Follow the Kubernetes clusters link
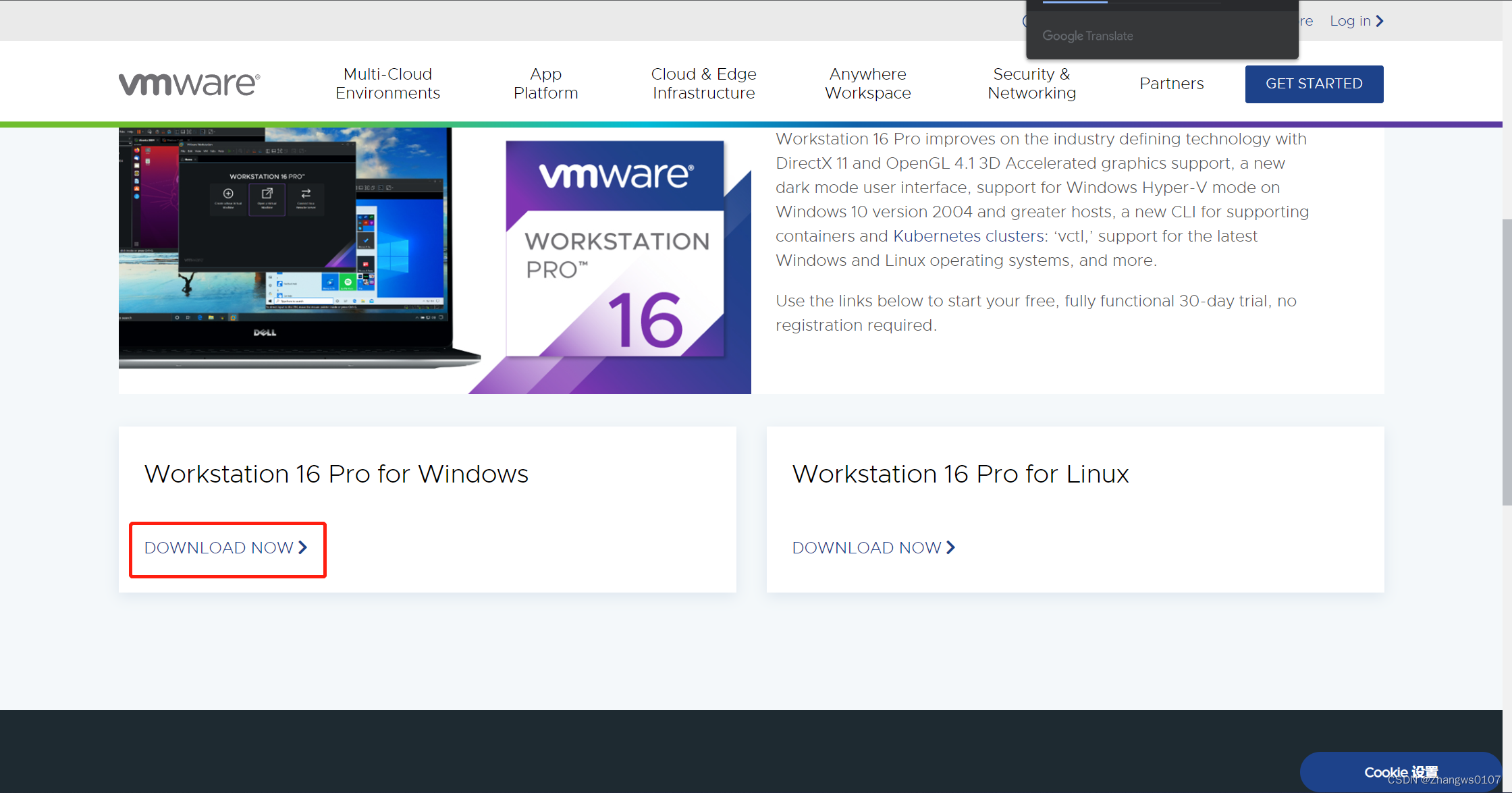Screen dimensions: 1512x793 coord(969,236)
